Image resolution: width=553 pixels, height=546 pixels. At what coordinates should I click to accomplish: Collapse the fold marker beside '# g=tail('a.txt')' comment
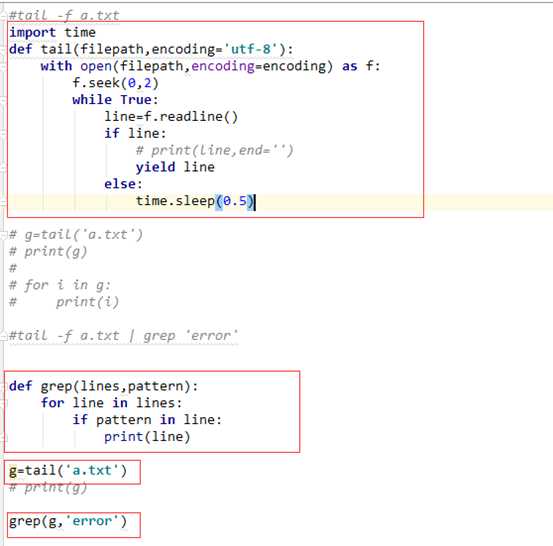pyautogui.click(x=4, y=235)
